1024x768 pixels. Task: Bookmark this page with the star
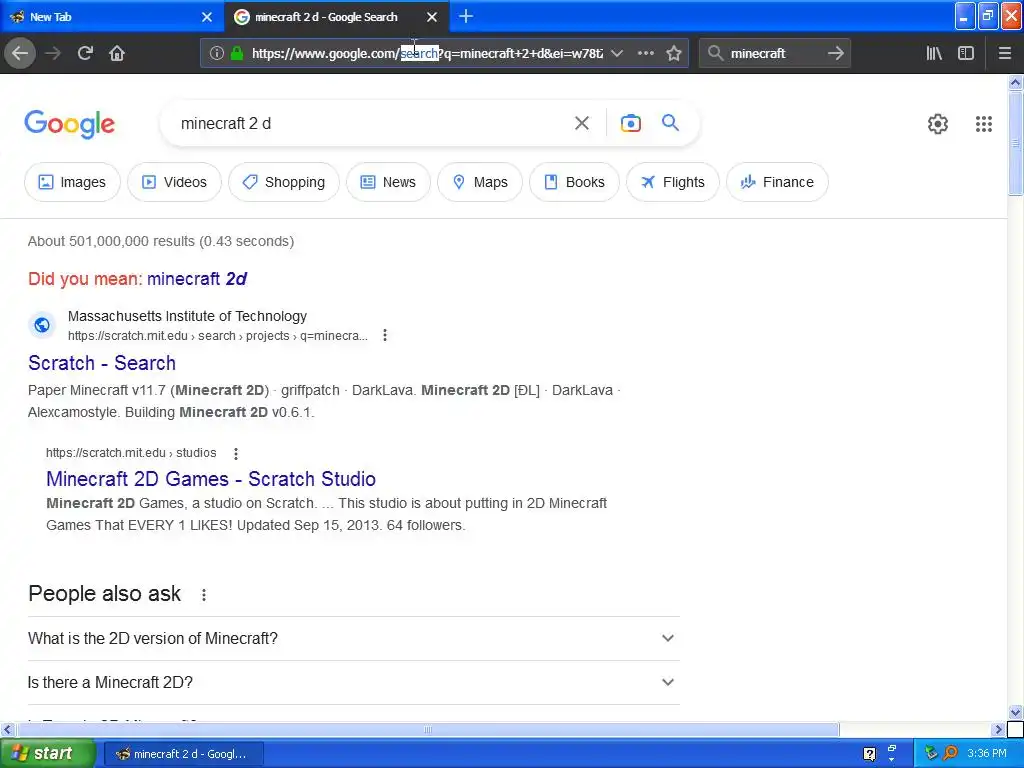pyautogui.click(x=674, y=54)
